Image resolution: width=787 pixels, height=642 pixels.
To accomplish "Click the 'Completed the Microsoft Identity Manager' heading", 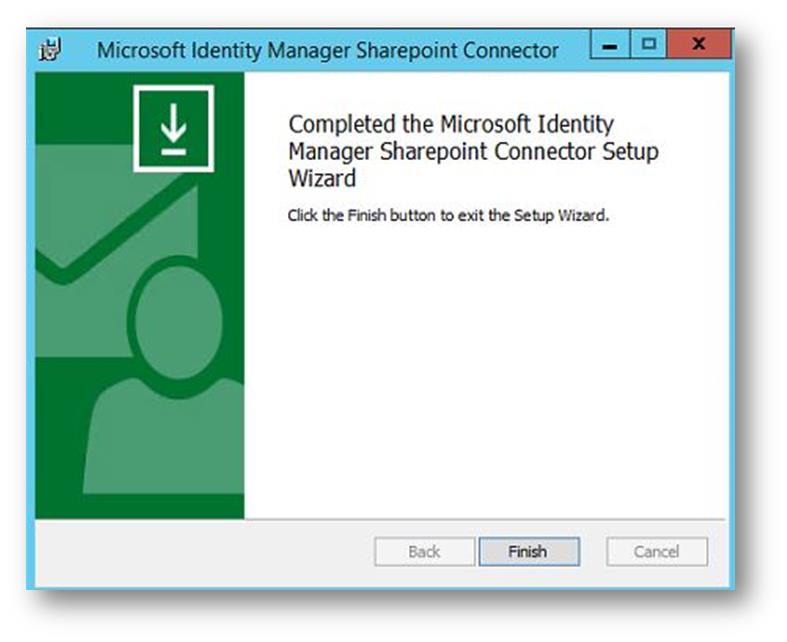I will pyautogui.click(x=473, y=151).
